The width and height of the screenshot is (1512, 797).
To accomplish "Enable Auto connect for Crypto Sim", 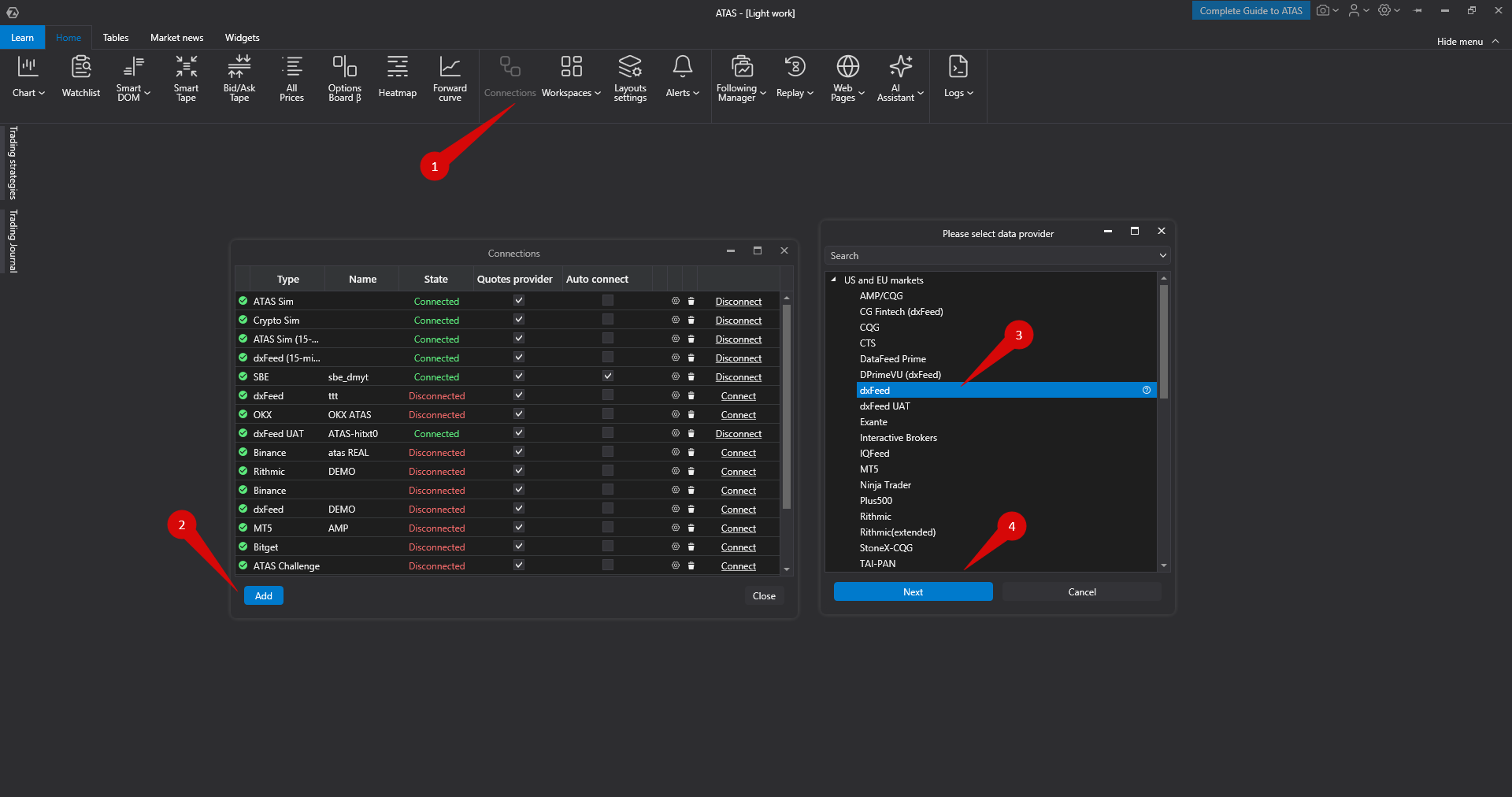I will click(x=607, y=319).
